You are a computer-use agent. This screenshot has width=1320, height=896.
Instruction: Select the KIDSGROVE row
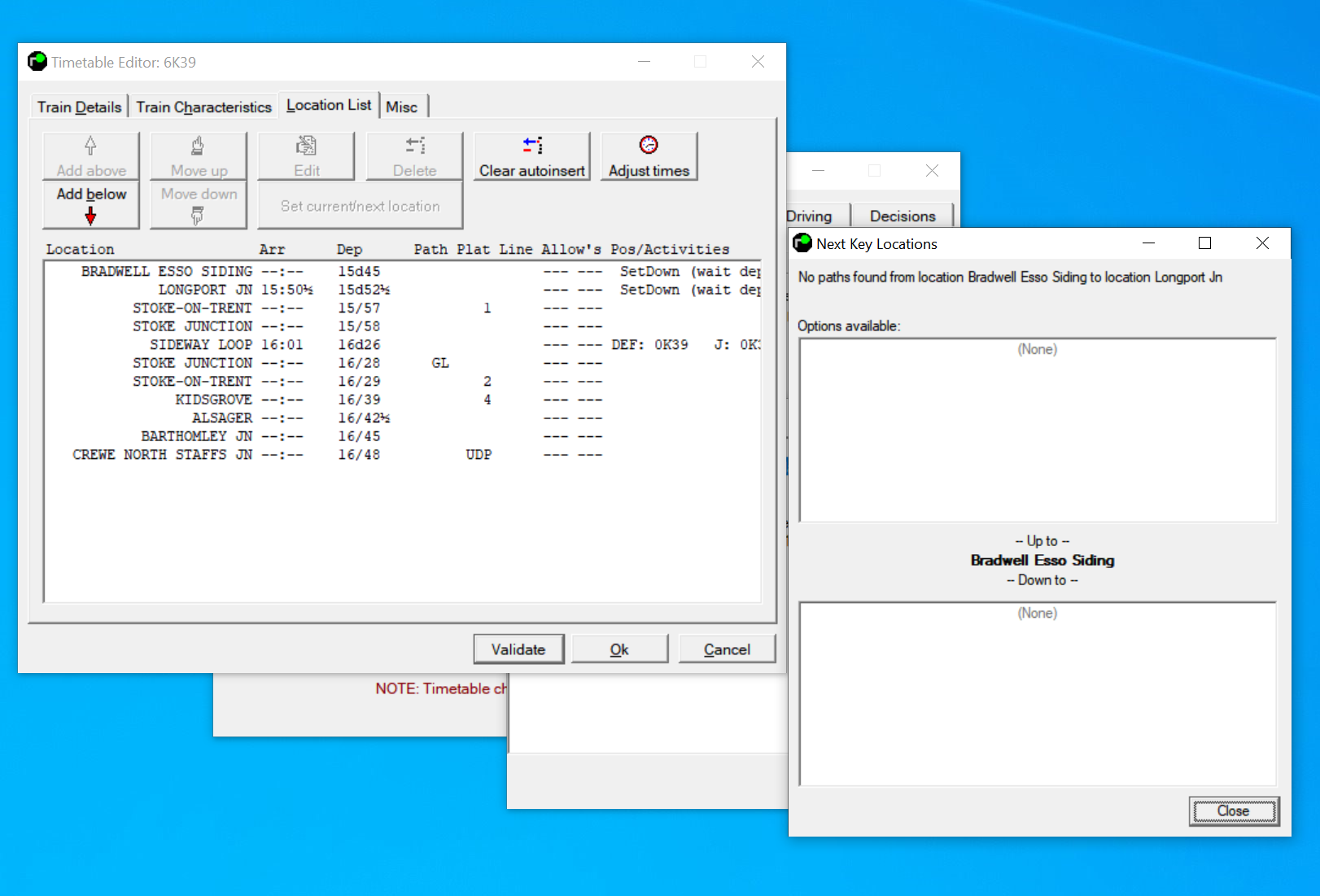tap(403, 400)
